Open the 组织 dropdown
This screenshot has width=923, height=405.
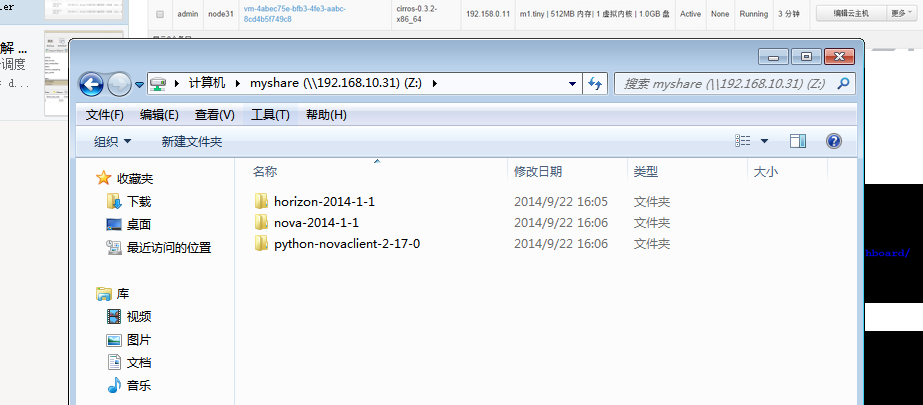click(112, 141)
